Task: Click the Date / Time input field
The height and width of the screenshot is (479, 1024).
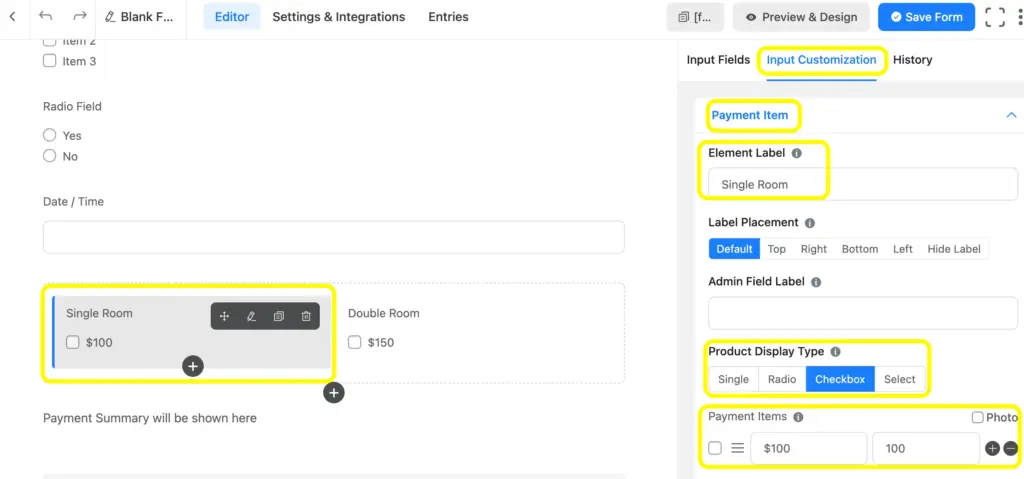Action: [334, 237]
